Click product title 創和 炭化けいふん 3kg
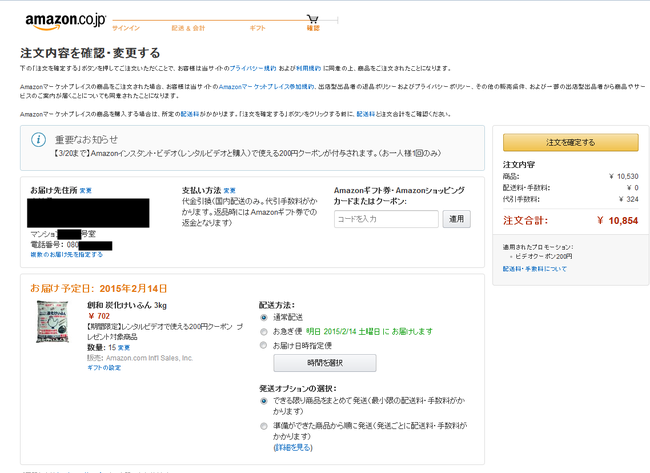 [x=127, y=305]
